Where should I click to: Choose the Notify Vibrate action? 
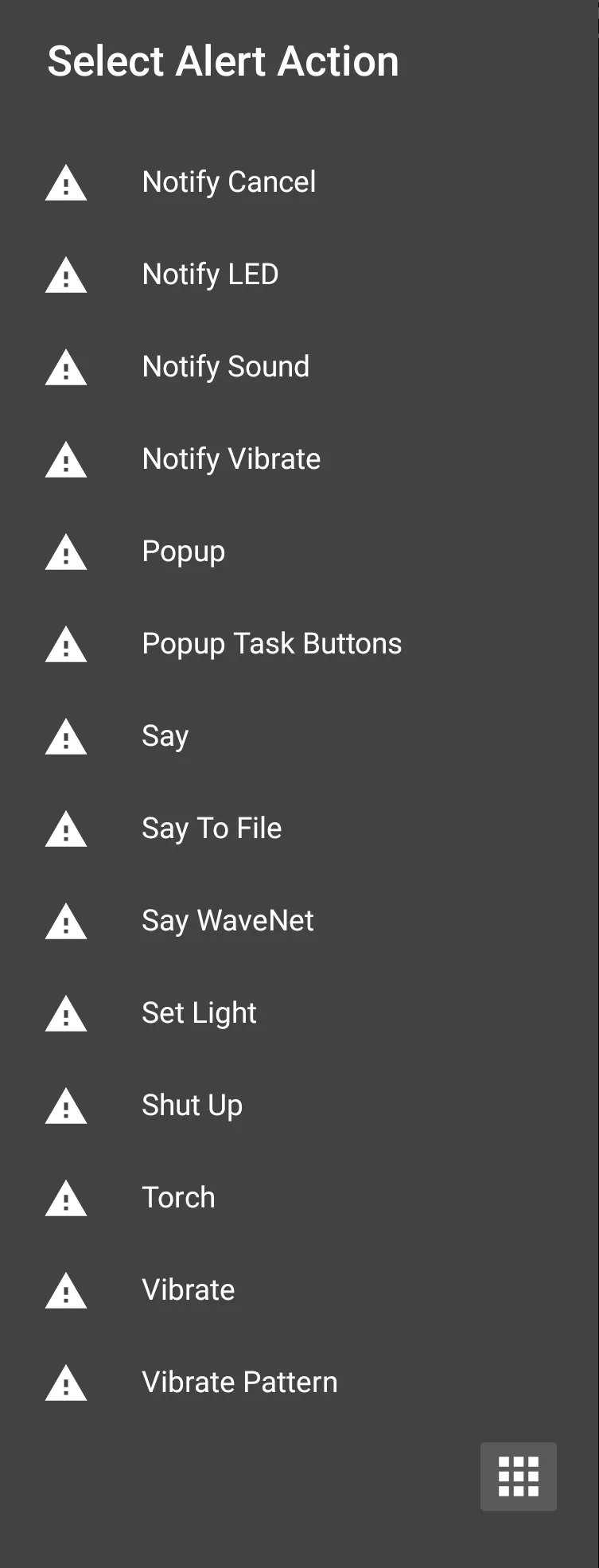click(x=231, y=459)
